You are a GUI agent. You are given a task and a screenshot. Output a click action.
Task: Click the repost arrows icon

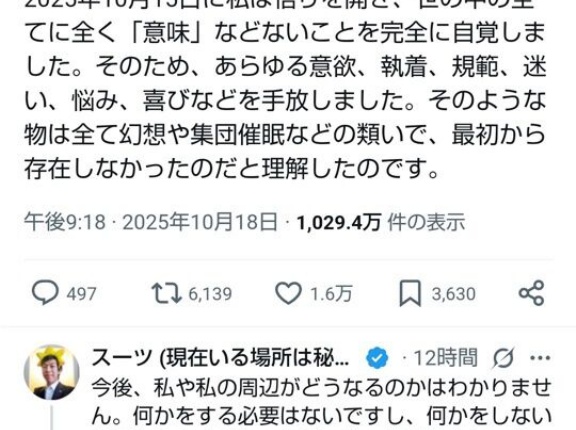[167, 293]
